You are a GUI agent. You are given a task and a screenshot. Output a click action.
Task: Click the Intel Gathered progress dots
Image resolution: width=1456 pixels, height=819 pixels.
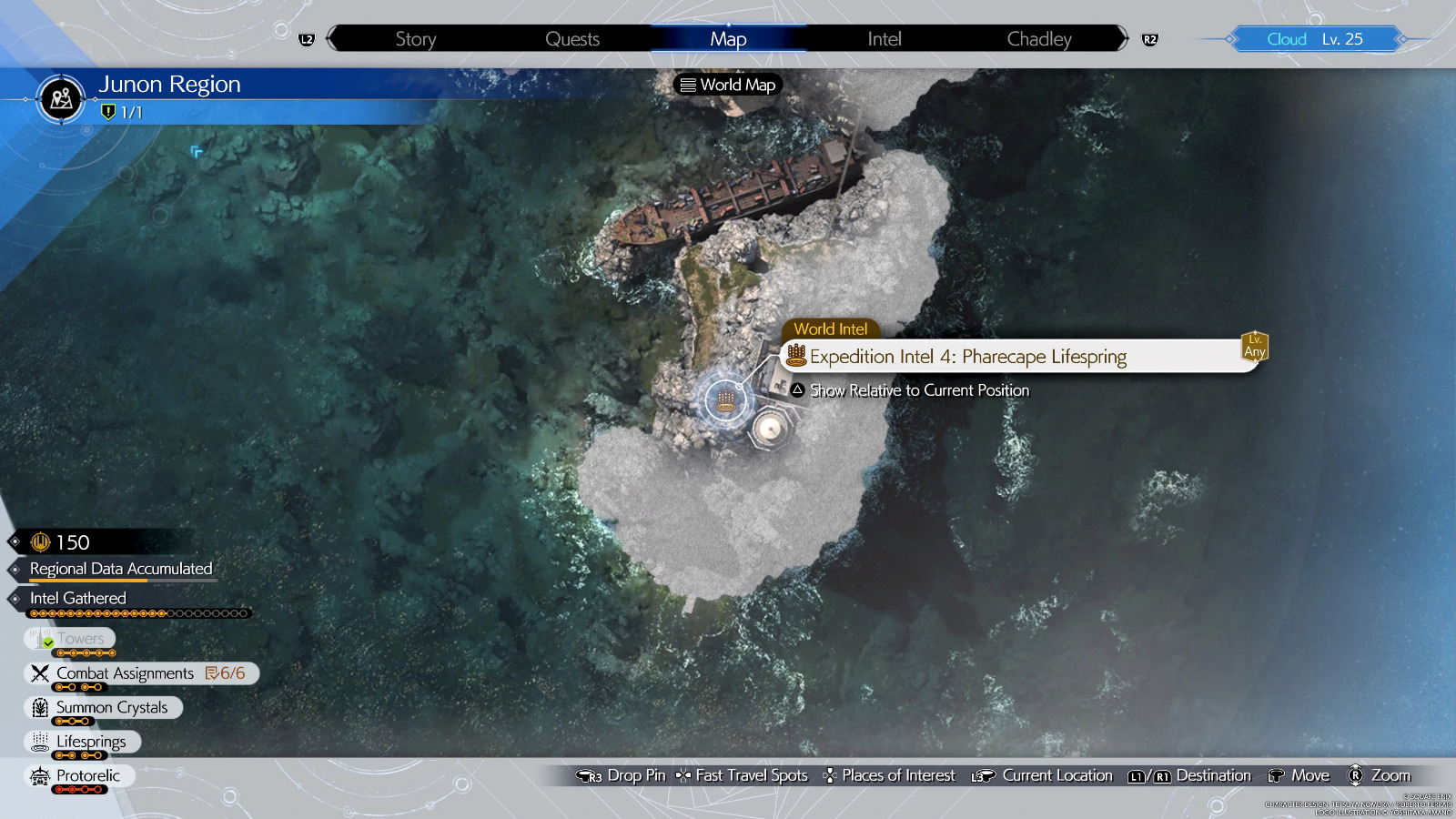point(139,613)
